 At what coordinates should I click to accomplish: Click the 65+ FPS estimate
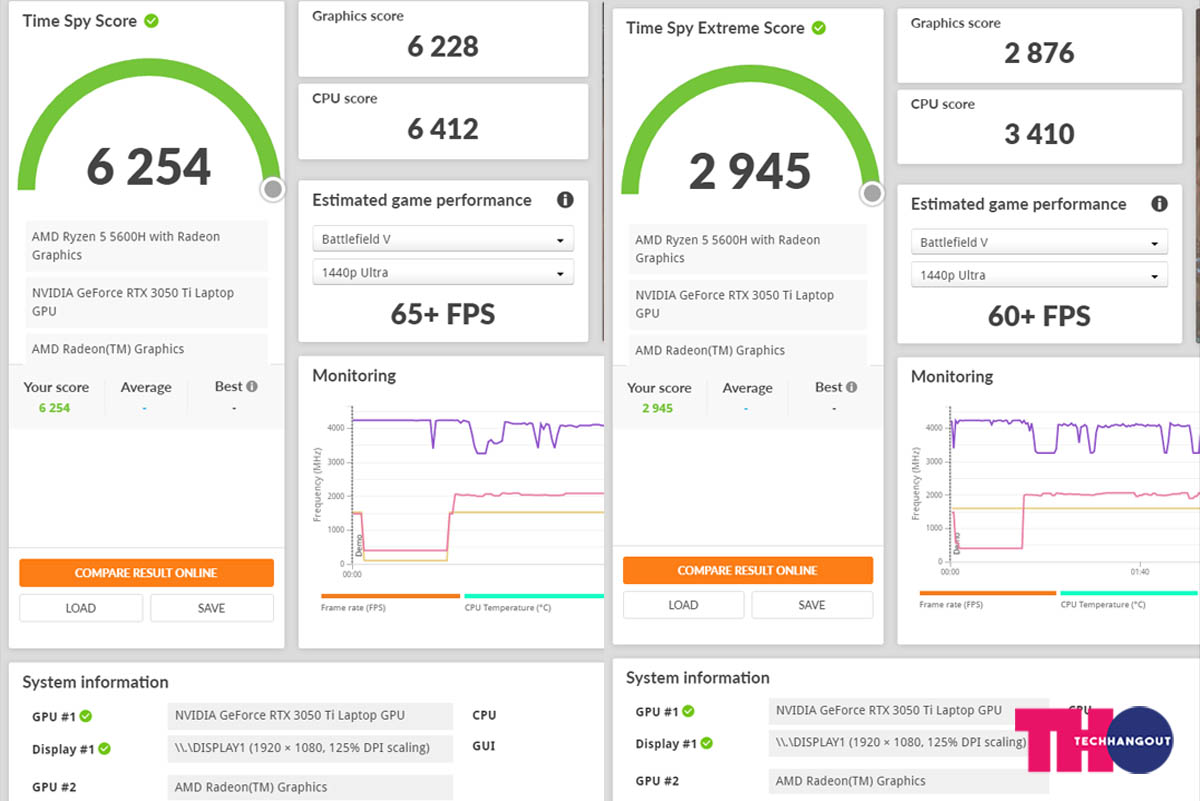443,314
